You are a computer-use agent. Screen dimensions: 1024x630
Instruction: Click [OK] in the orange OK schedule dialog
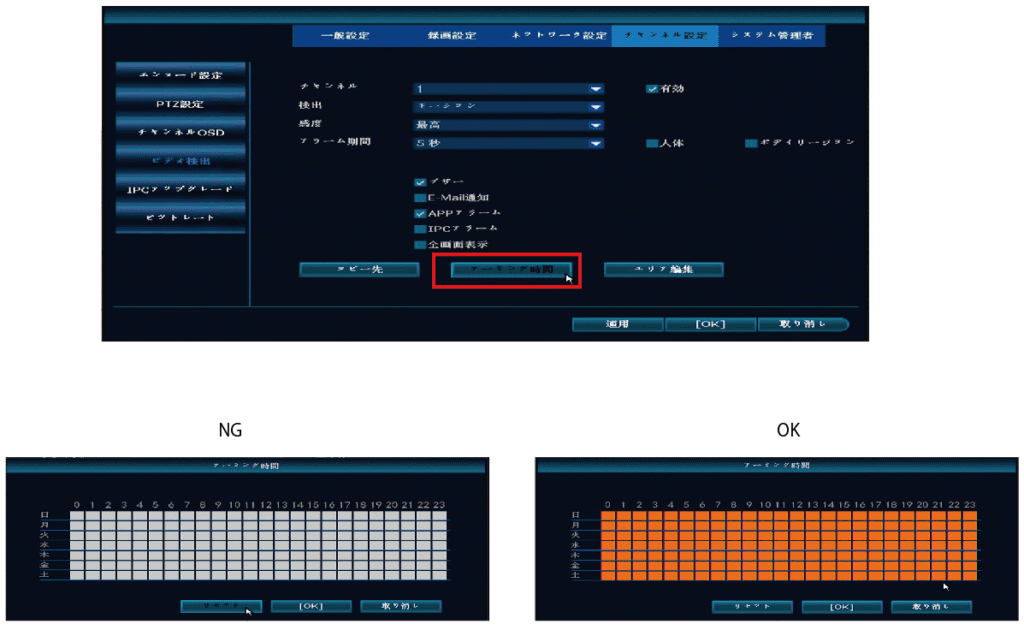pyautogui.click(x=841, y=607)
